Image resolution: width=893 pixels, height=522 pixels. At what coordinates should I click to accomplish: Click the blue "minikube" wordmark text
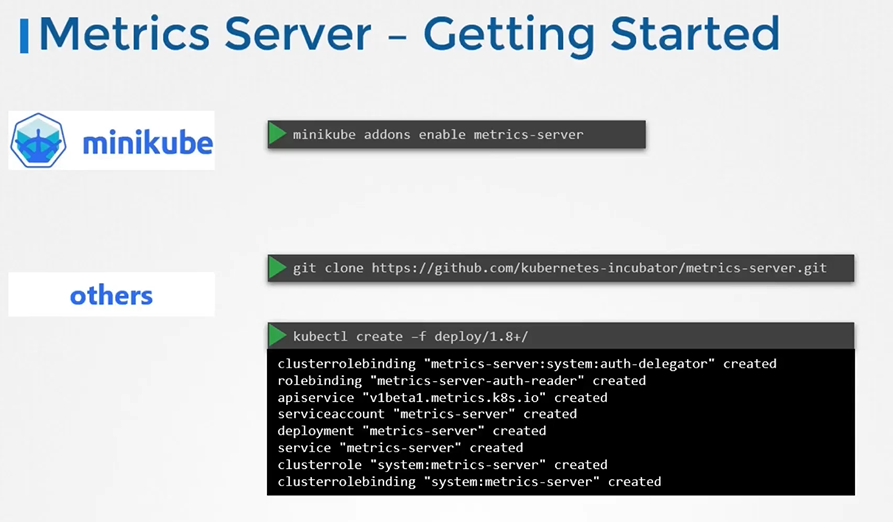tap(147, 142)
